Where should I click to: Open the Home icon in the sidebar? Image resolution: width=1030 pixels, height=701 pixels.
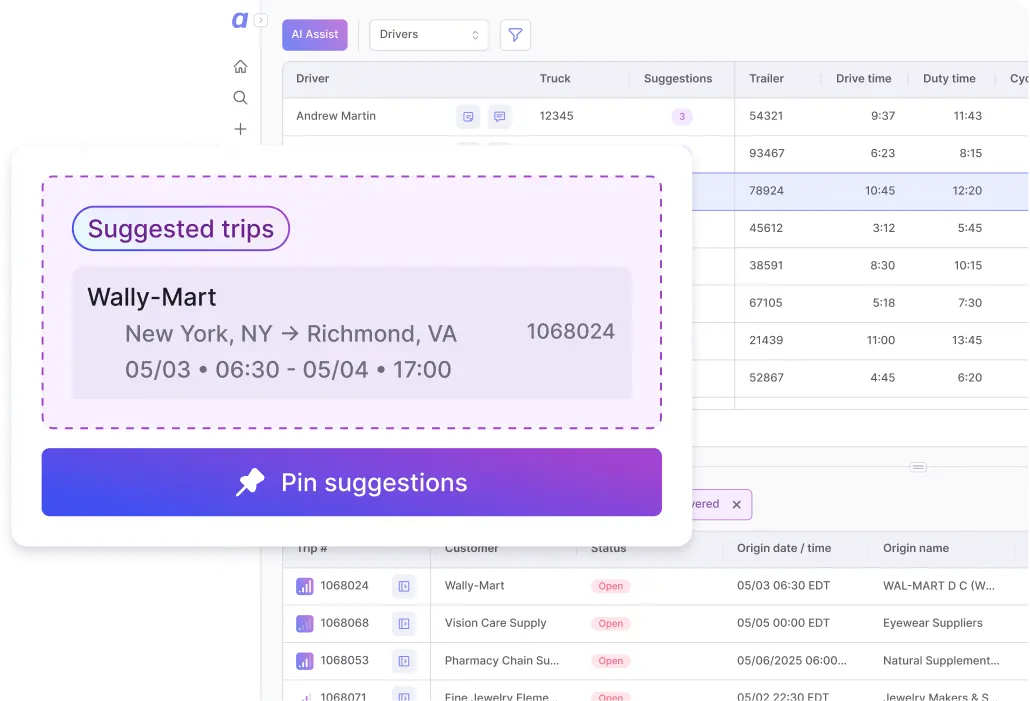tap(240, 66)
